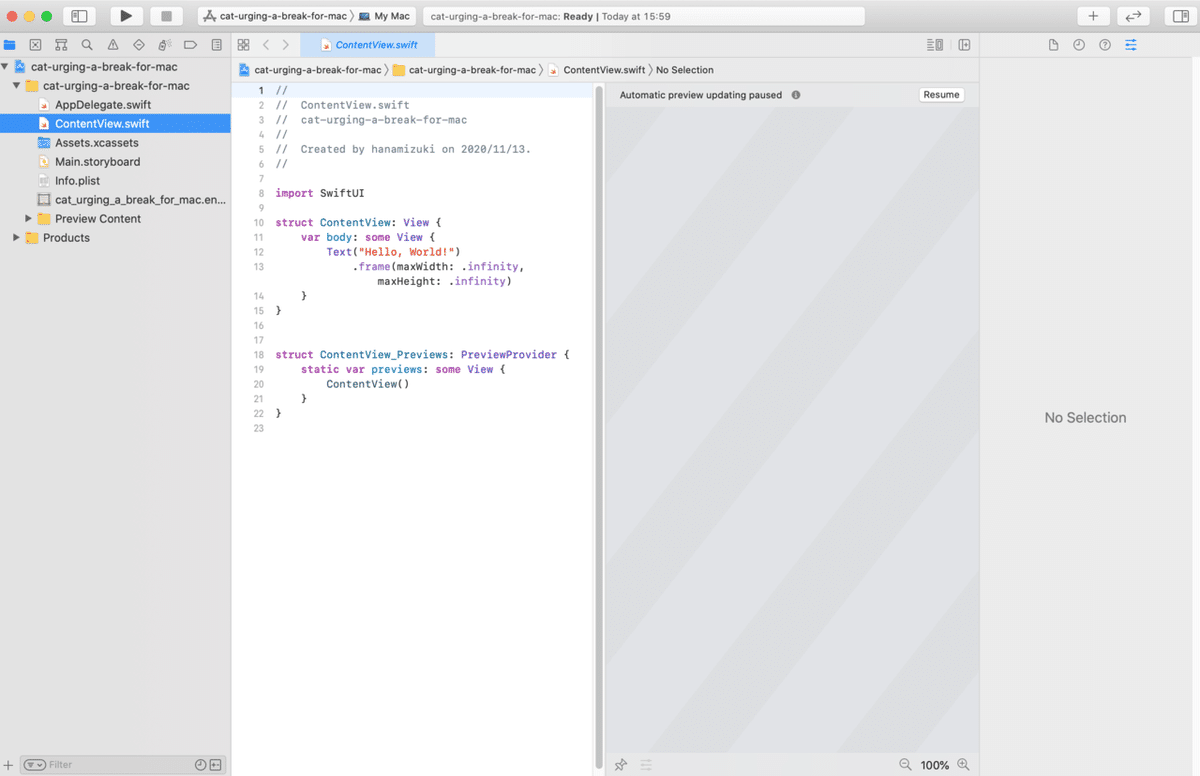This screenshot has width=1200, height=776.
Task: Open the editor options menu icon
Action: point(935,45)
